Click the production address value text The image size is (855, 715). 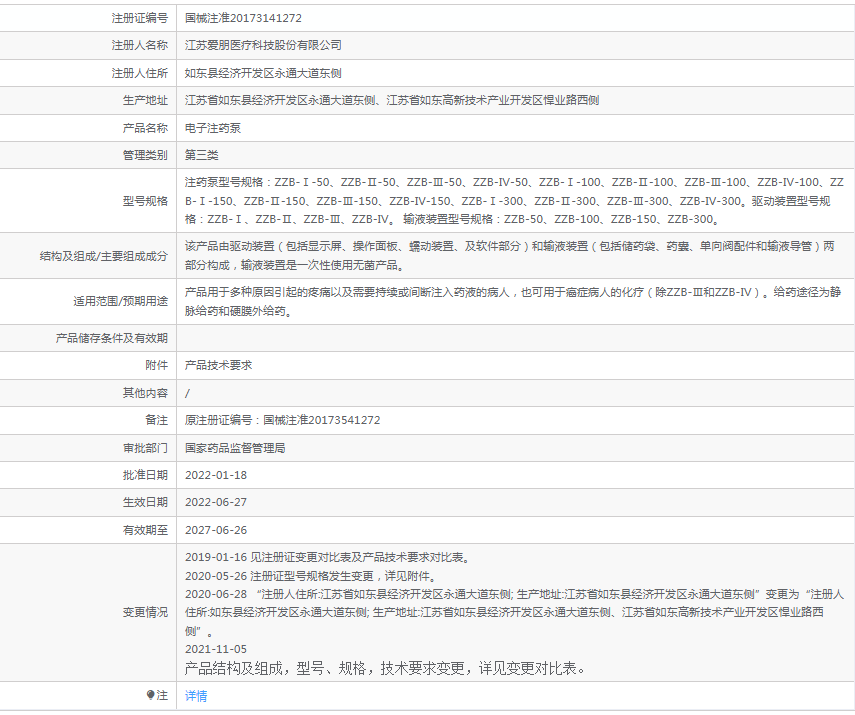pos(392,100)
